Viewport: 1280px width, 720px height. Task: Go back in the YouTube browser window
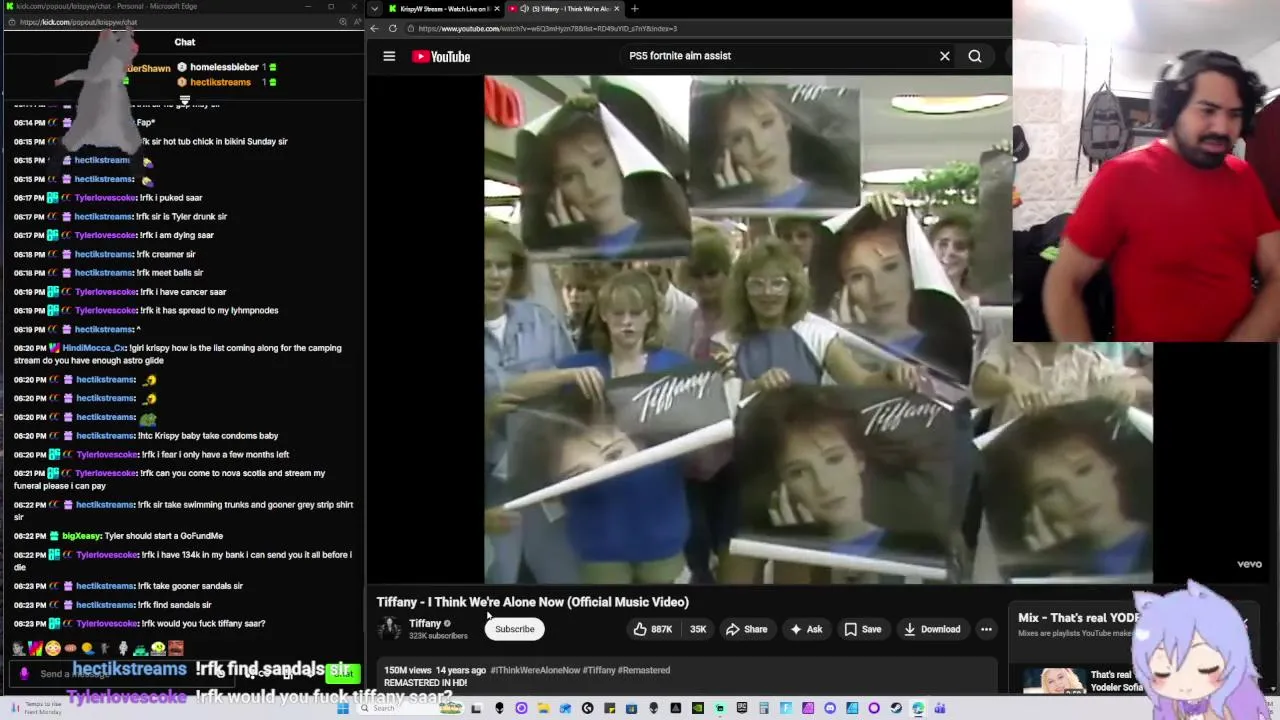pyautogui.click(x=375, y=28)
